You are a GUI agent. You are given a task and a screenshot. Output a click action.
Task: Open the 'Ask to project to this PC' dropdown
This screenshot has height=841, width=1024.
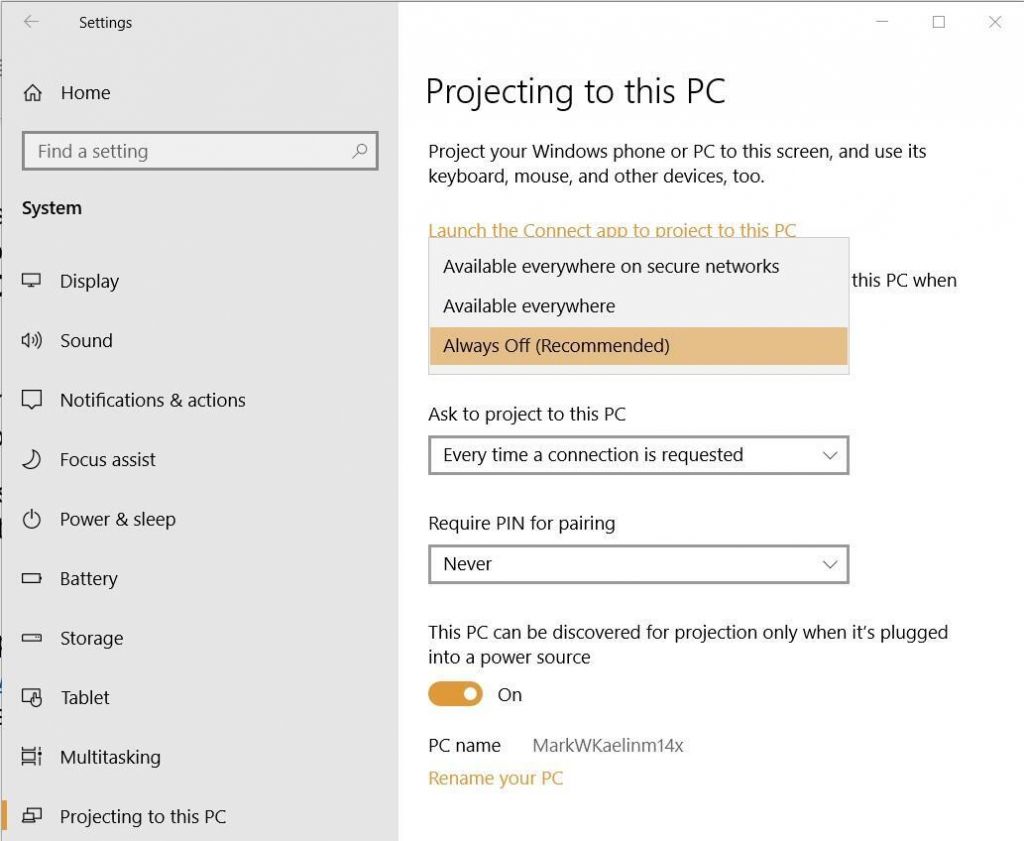(638, 455)
